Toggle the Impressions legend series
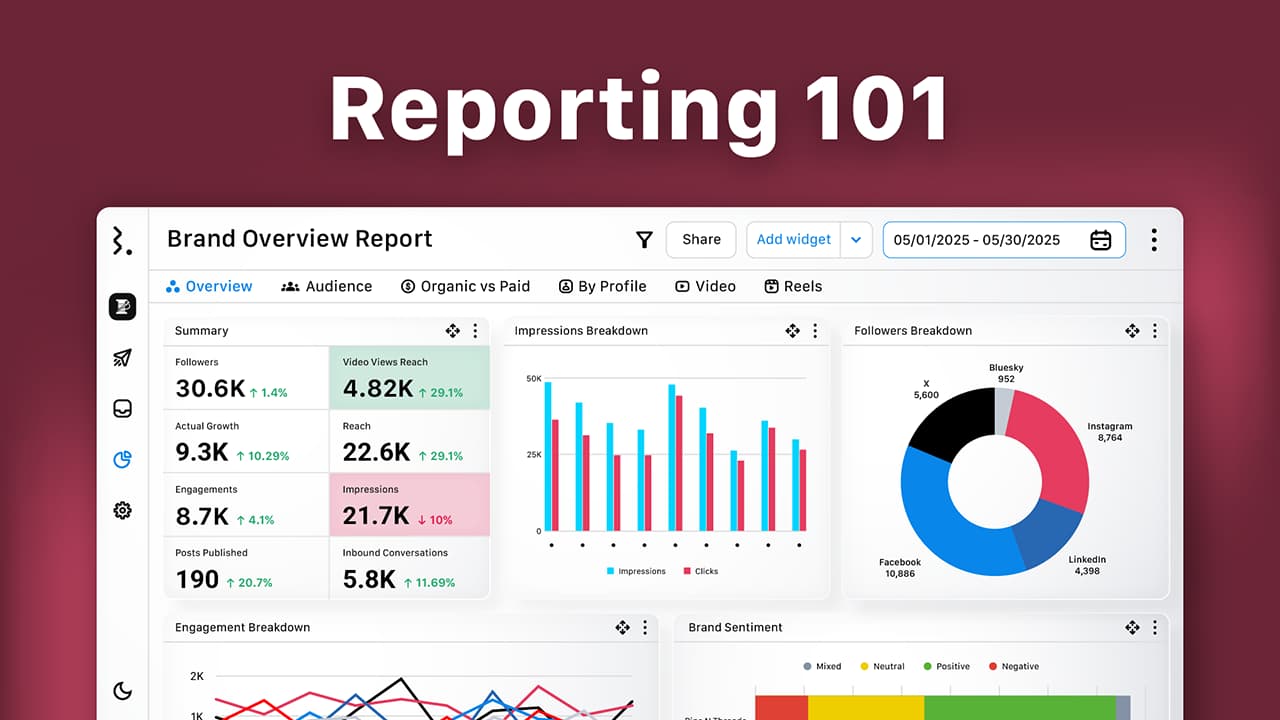Viewport: 1280px width, 720px height. coord(636,571)
